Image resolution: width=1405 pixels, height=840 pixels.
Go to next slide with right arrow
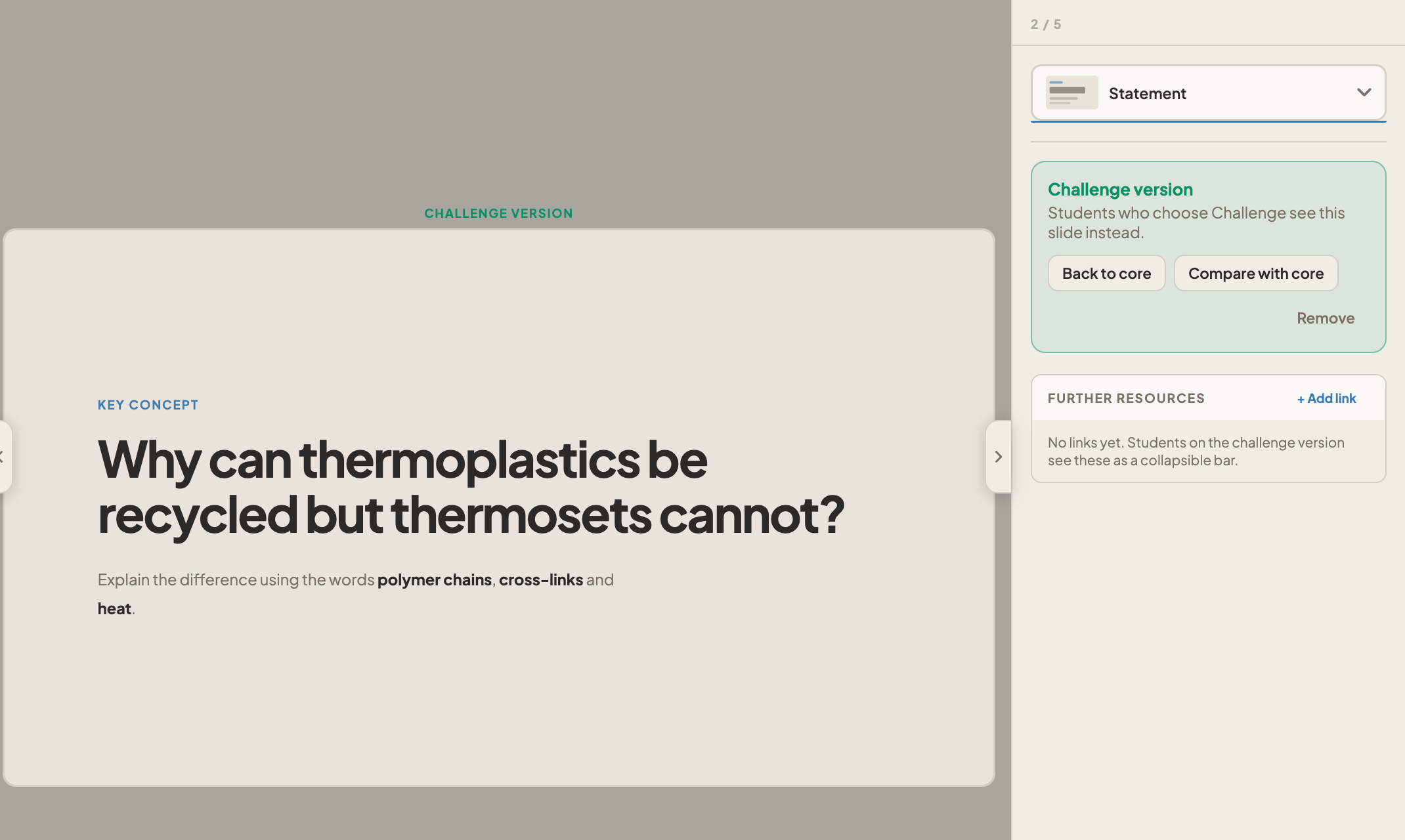998,457
